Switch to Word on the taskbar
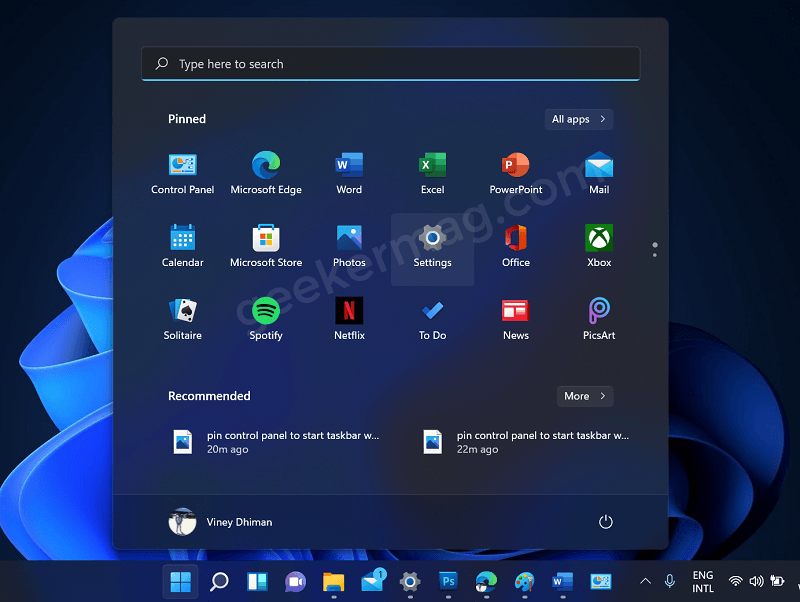Screen dimensions: 800x602 tap(562, 582)
